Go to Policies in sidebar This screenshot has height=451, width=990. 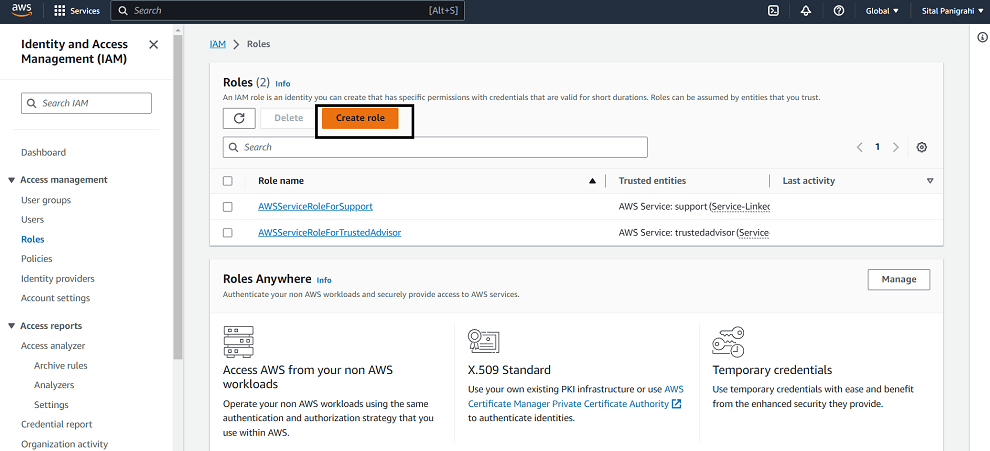point(37,259)
